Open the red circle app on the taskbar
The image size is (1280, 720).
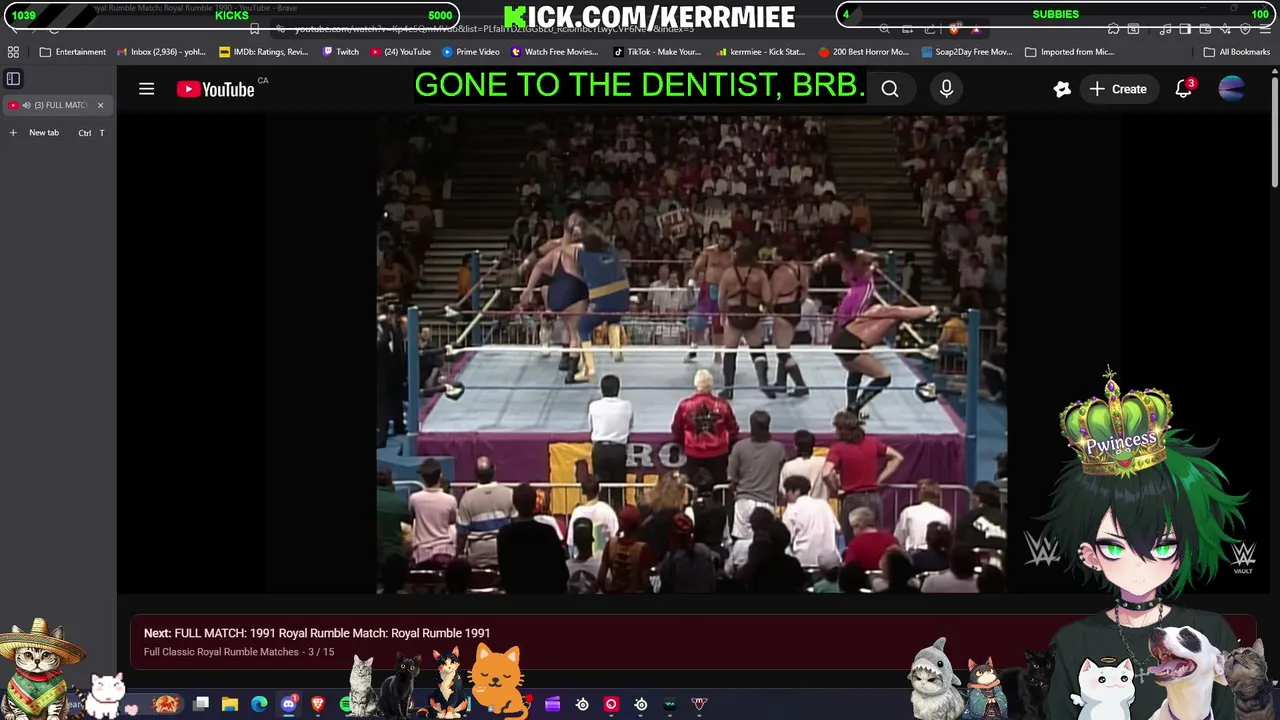[x=611, y=704]
